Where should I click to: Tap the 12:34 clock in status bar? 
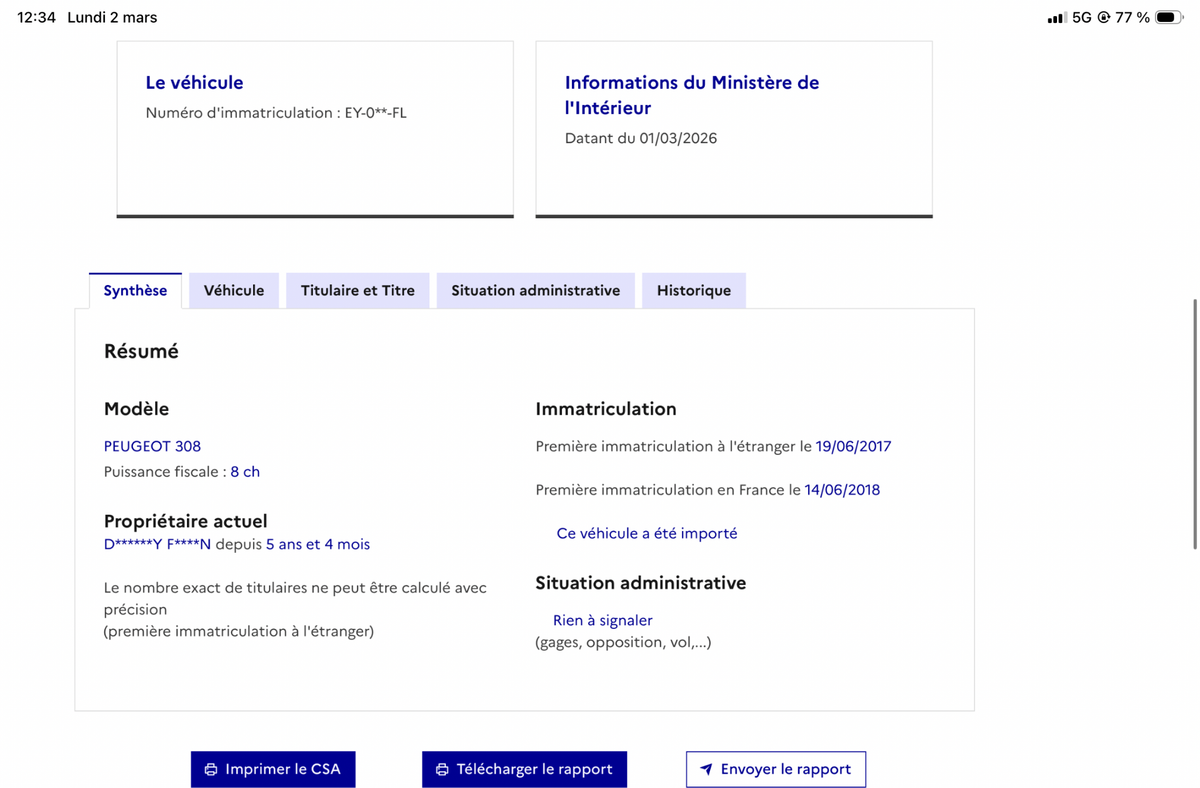(37, 17)
